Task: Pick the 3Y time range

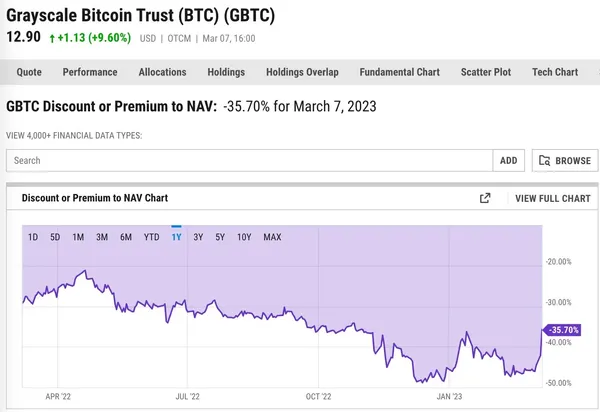Action: point(198,237)
